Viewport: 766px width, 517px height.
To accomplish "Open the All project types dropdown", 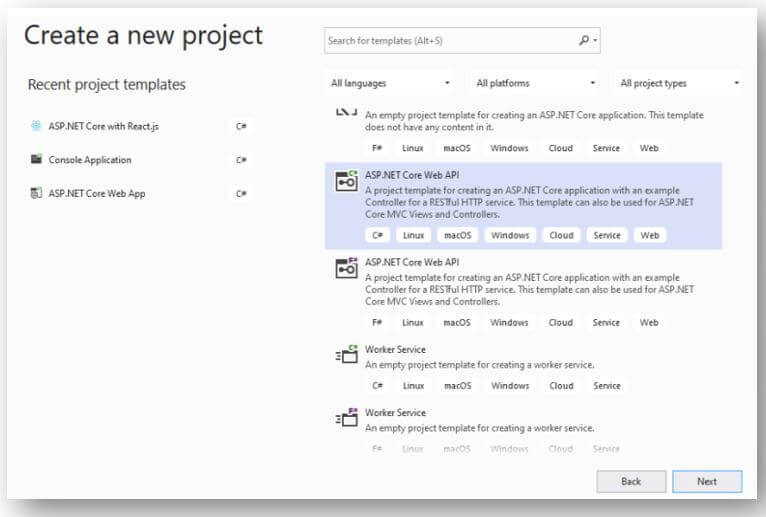I will click(679, 83).
